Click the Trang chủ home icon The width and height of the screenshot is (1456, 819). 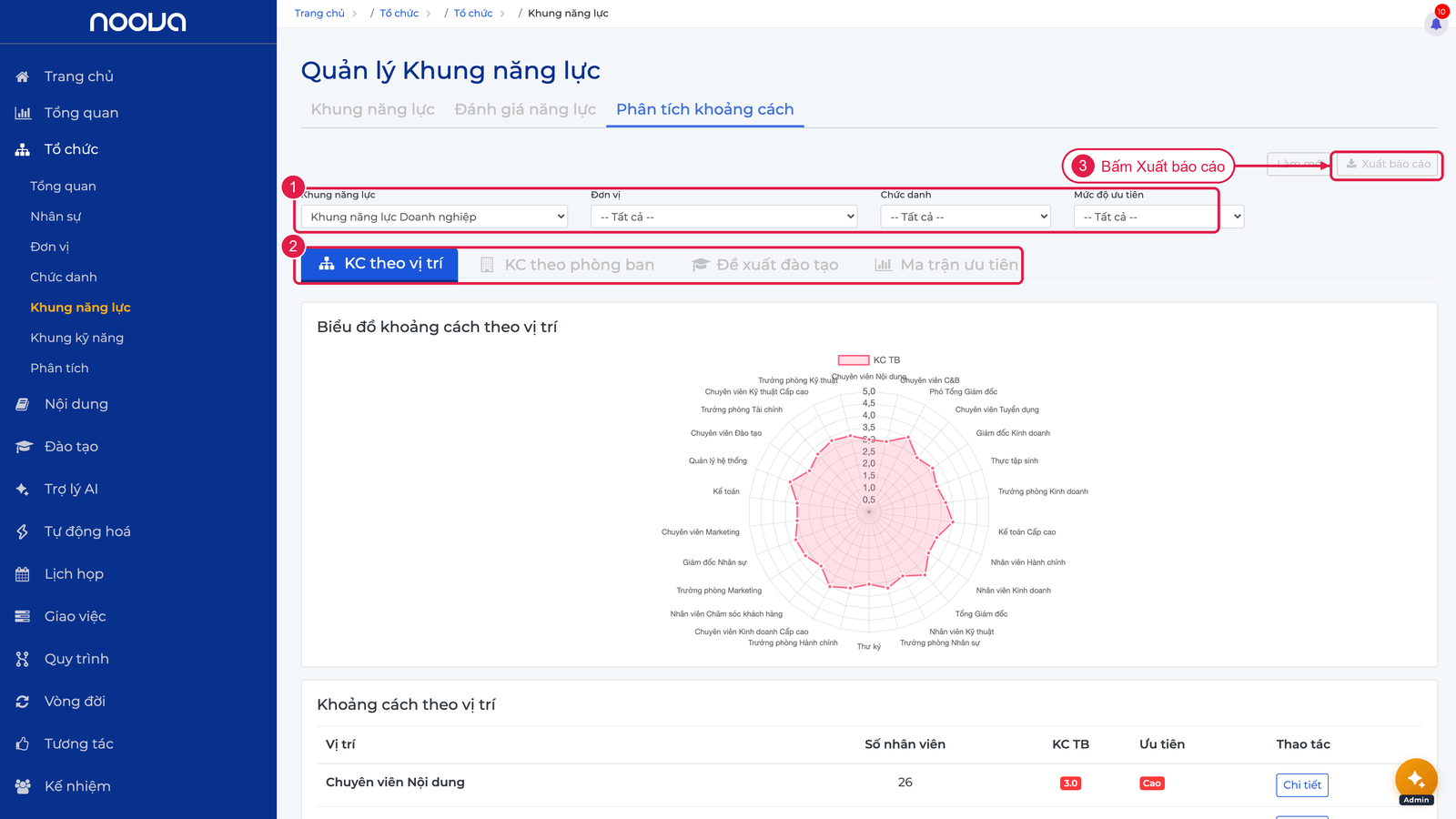[23, 76]
